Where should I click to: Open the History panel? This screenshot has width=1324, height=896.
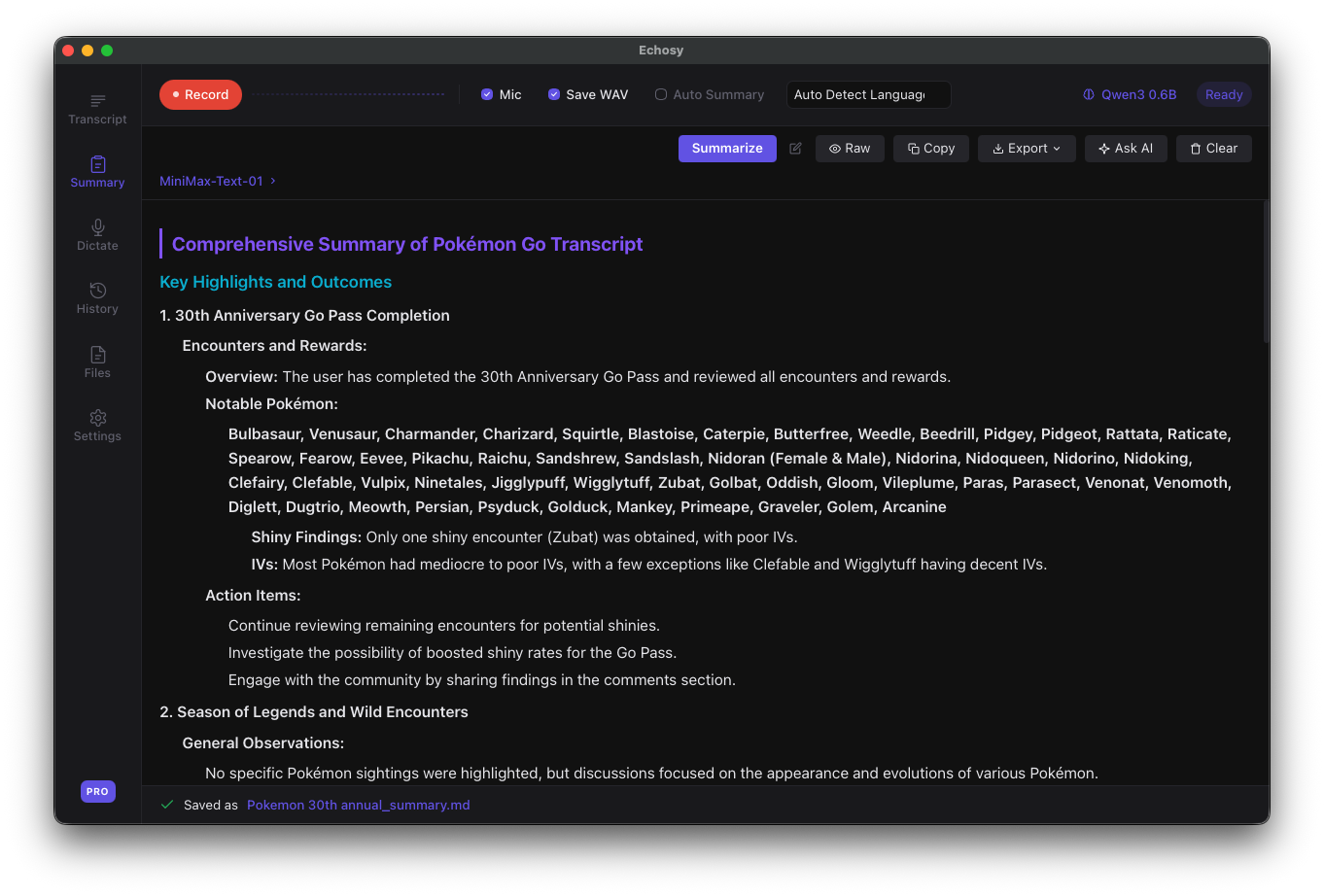[x=97, y=298]
